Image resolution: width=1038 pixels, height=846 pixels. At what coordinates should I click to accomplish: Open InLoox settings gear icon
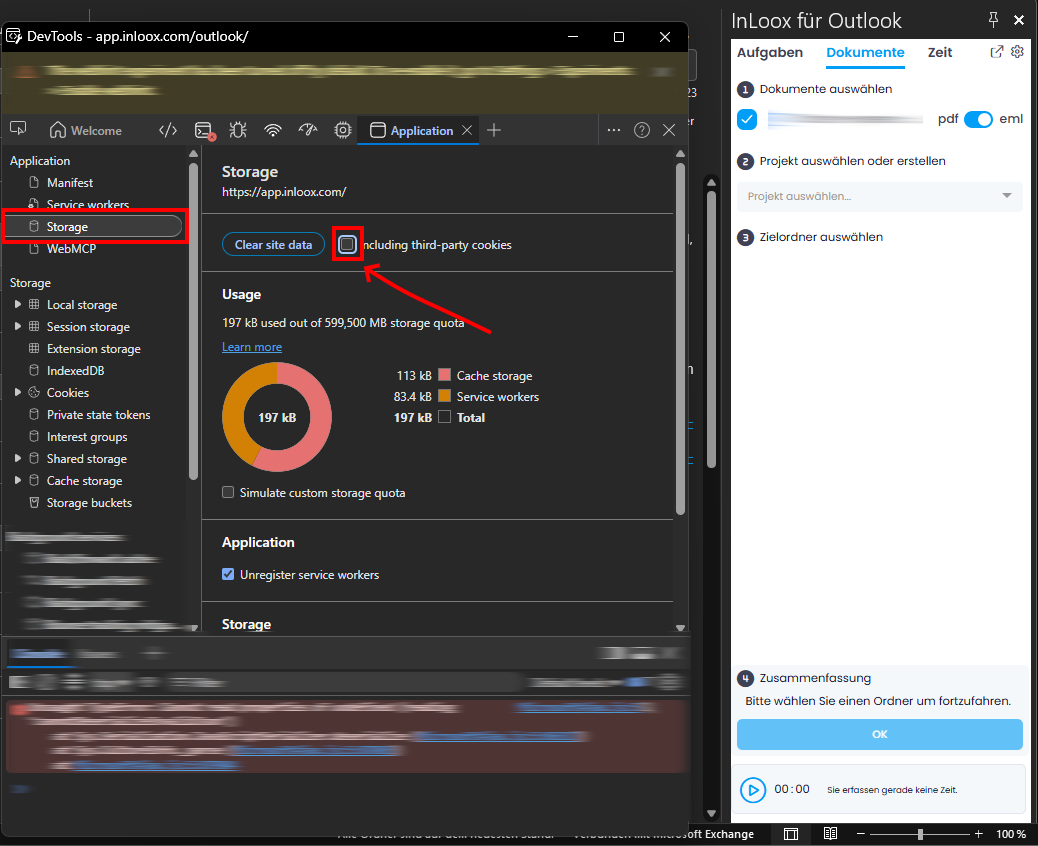click(1017, 52)
